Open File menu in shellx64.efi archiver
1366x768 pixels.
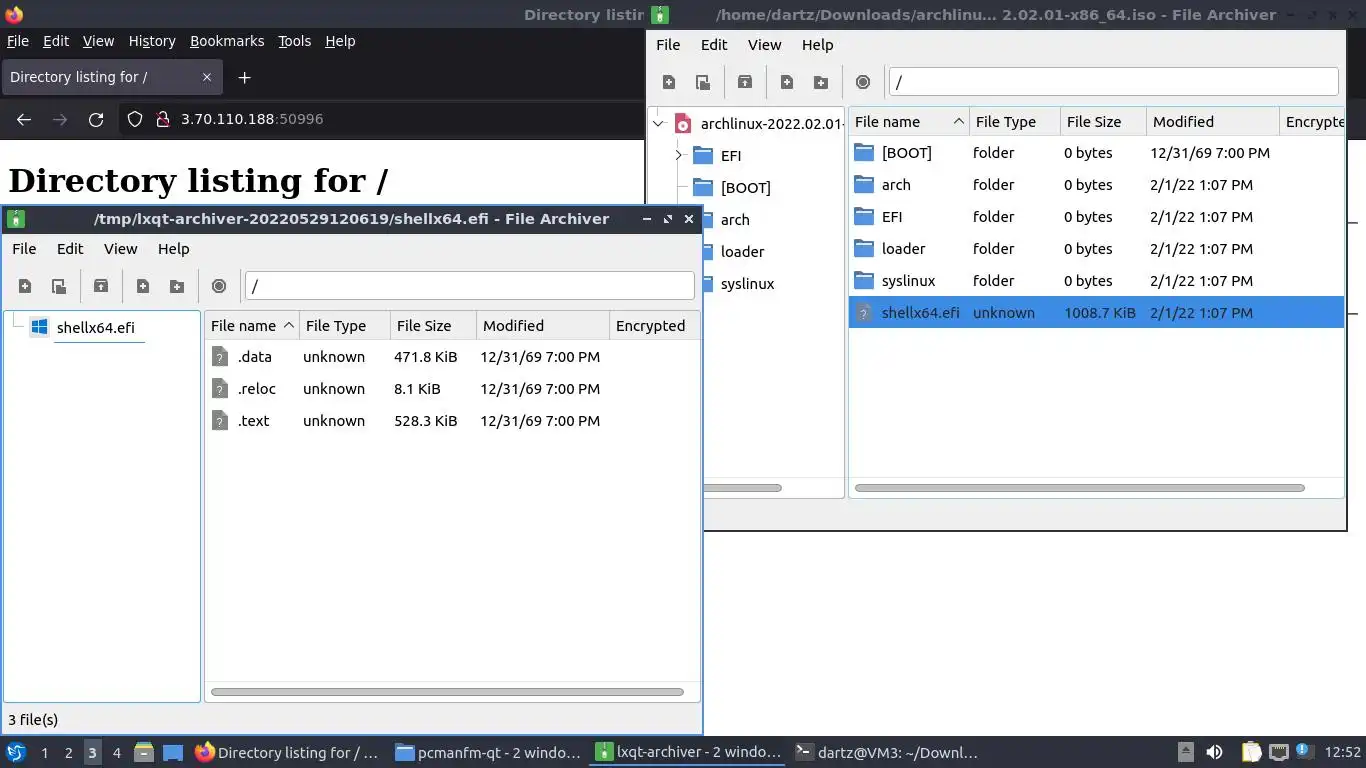(24, 249)
